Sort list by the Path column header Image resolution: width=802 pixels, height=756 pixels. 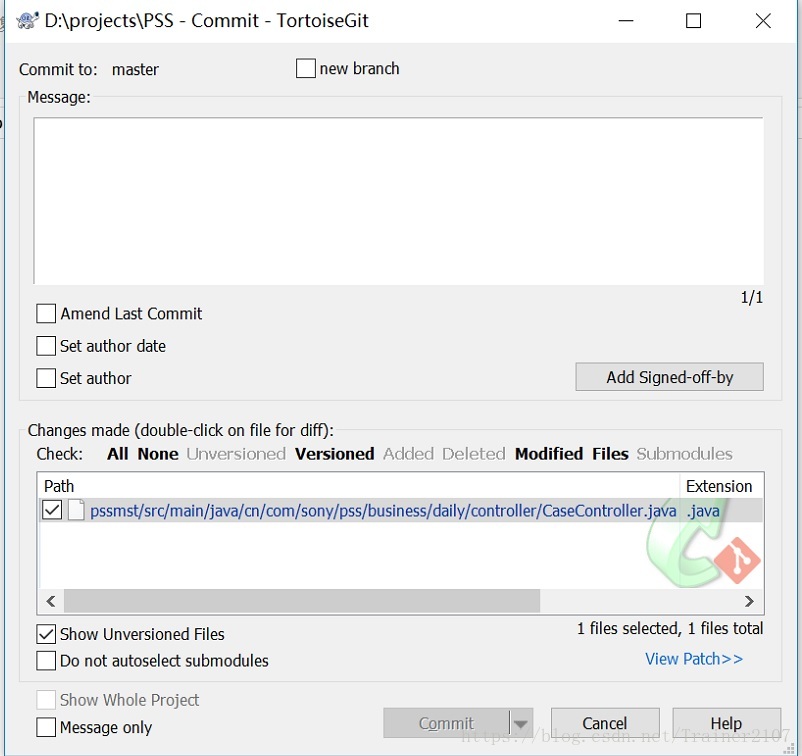pyautogui.click(x=359, y=486)
